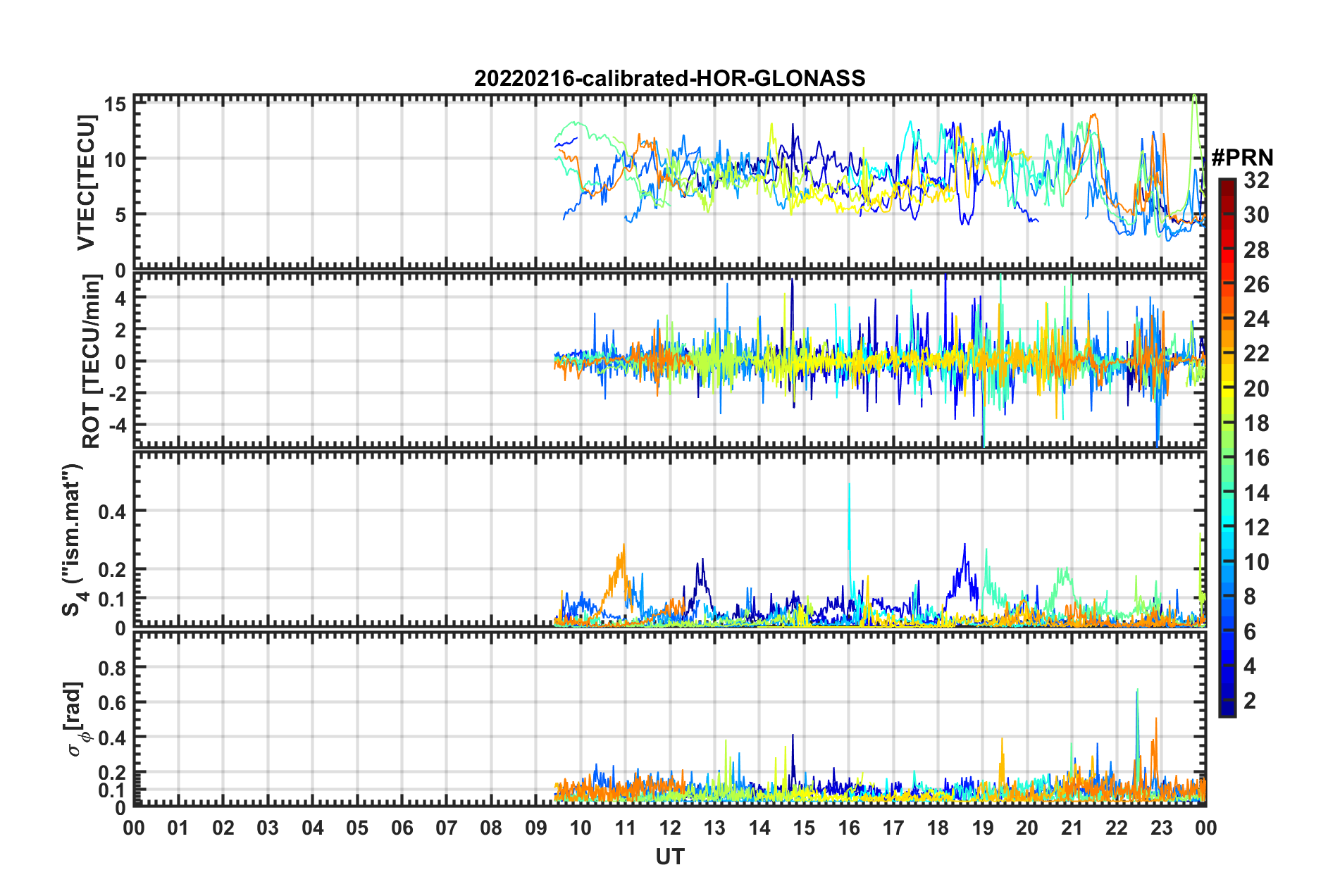The image size is (1340, 896).
Task: Click the PRN colorbar strip
Action: point(1227,448)
